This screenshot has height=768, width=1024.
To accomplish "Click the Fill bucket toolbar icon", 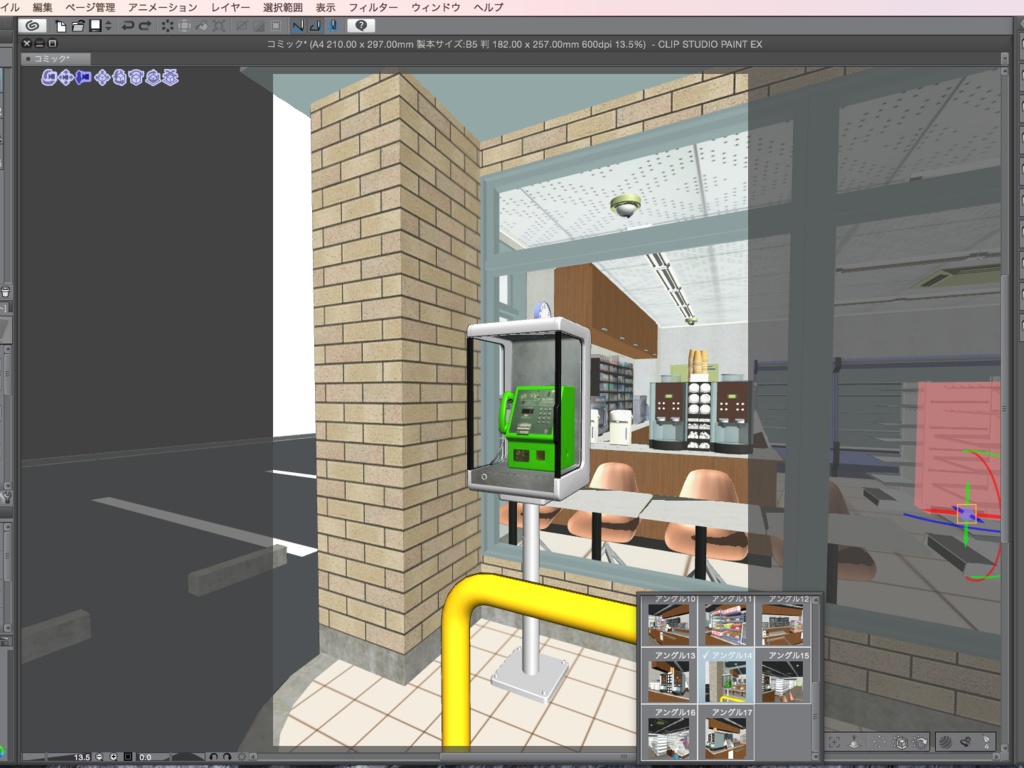I will [x=202, y=25].
